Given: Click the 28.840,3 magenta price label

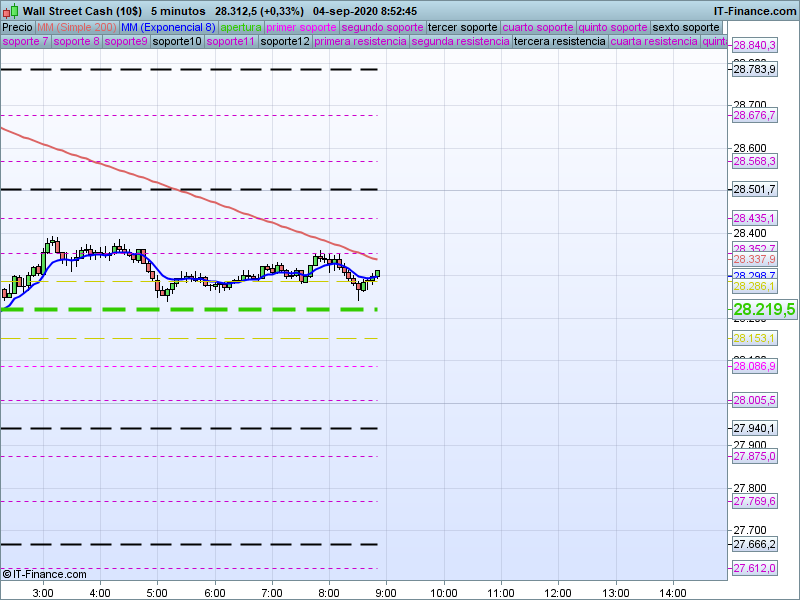Looking at the screenshot, I should click(754, 46).
